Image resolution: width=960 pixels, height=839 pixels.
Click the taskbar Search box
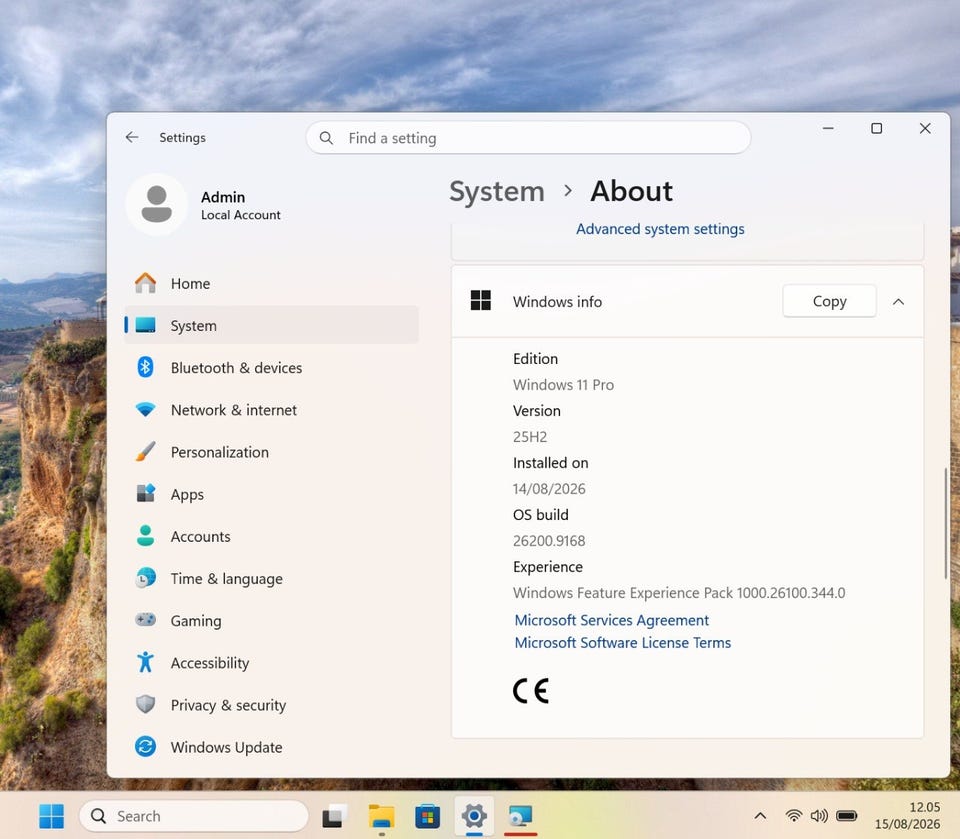tap(193, 816)
